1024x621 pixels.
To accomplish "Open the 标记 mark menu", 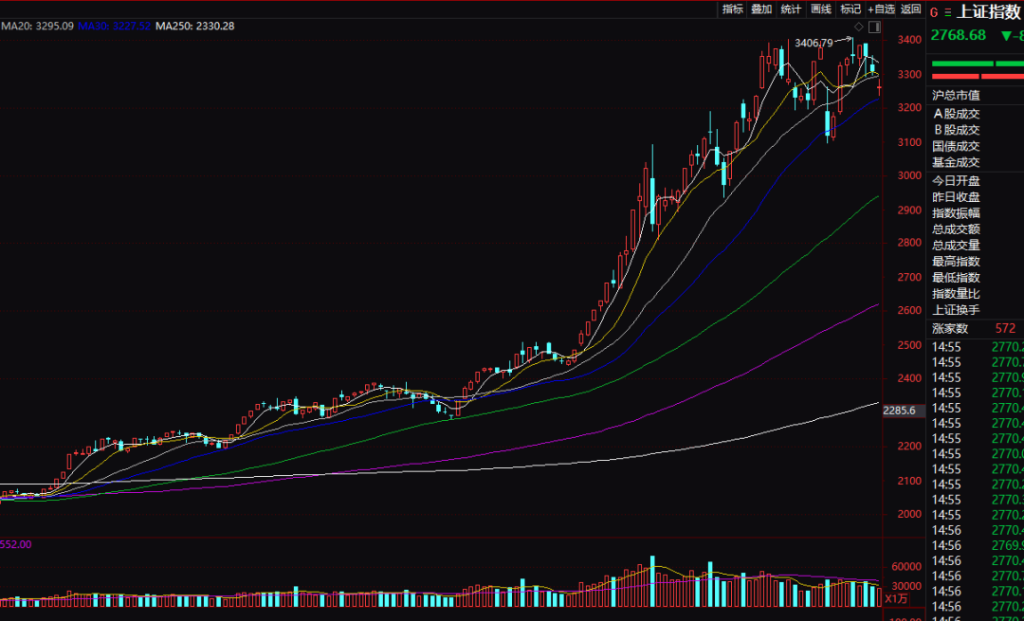I will point(850,9).
